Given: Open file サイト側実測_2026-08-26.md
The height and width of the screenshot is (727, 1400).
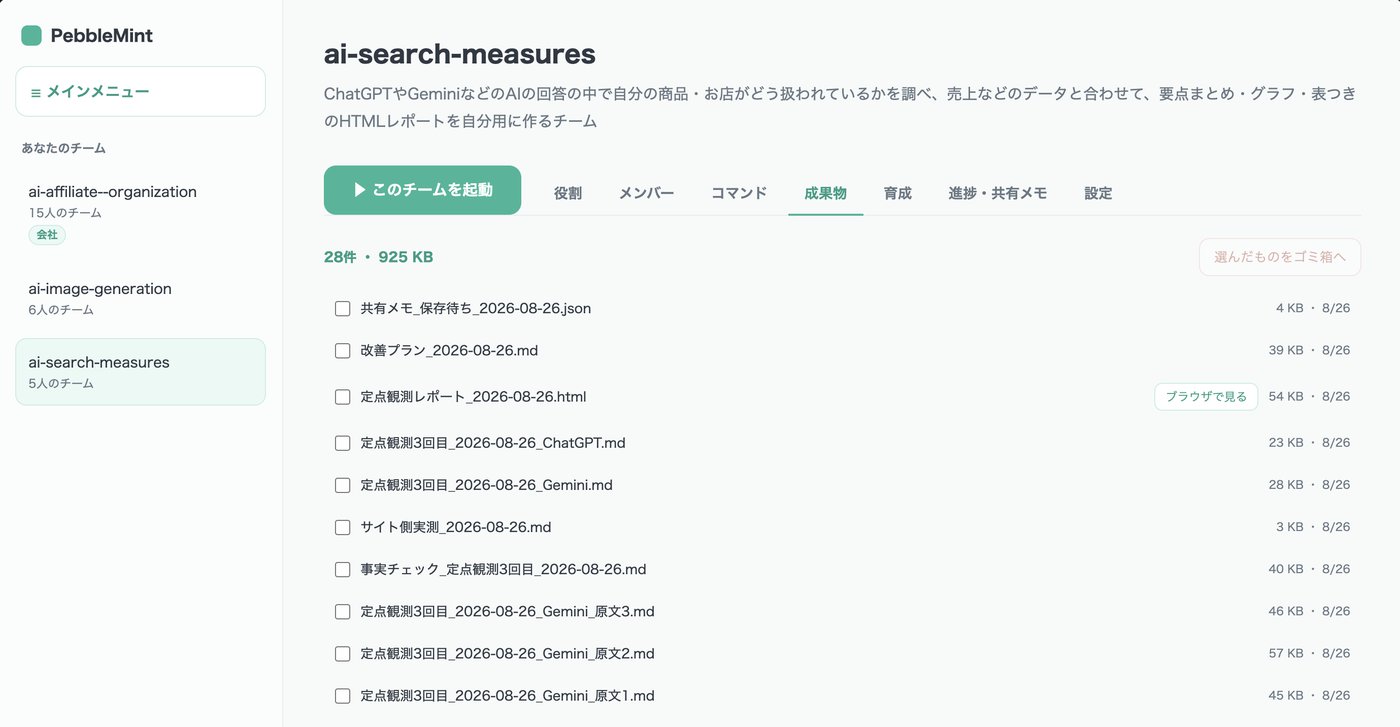Looking at the screenshot, I should click(456, 527).
